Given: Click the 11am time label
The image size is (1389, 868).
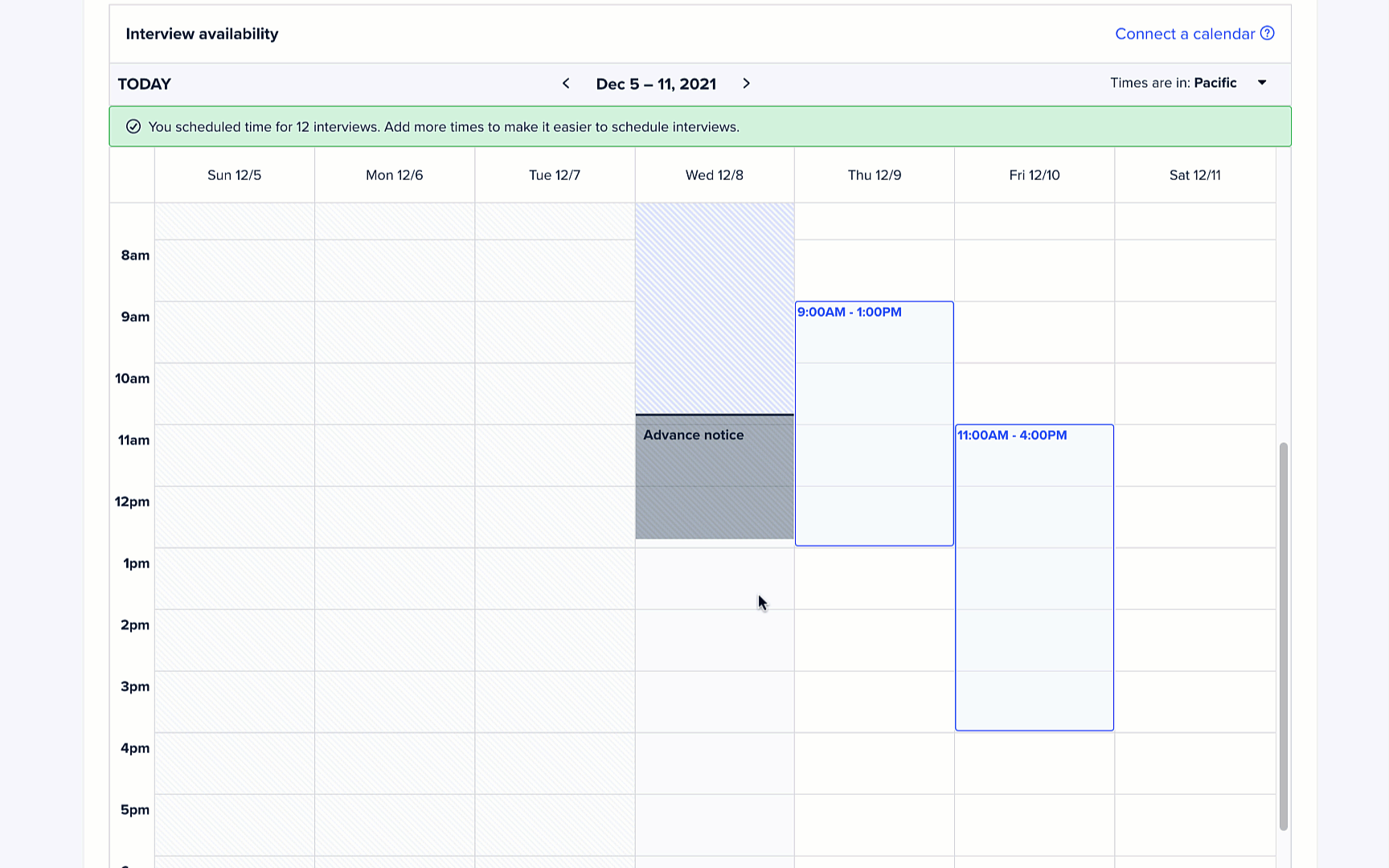Looking at the screenshot, I should [x=133, y=440].
